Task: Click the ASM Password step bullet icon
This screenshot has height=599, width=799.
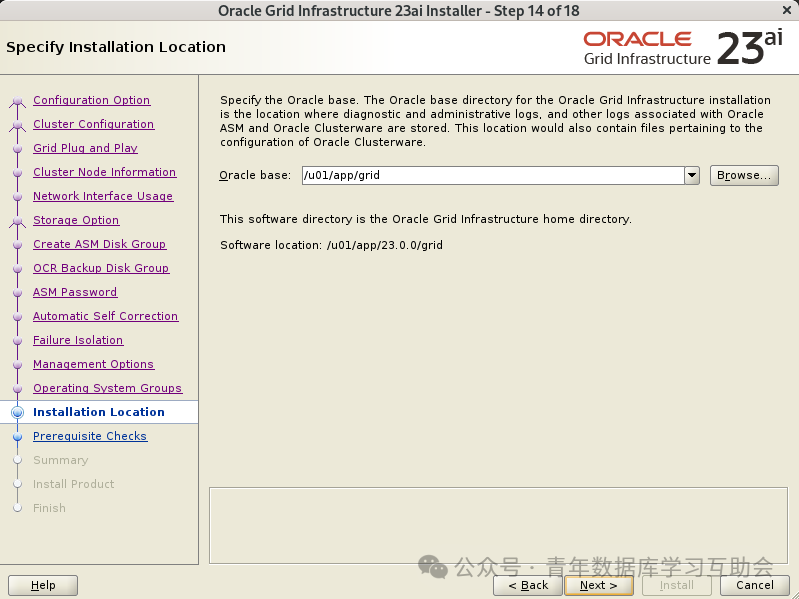Action: [17, 293]
